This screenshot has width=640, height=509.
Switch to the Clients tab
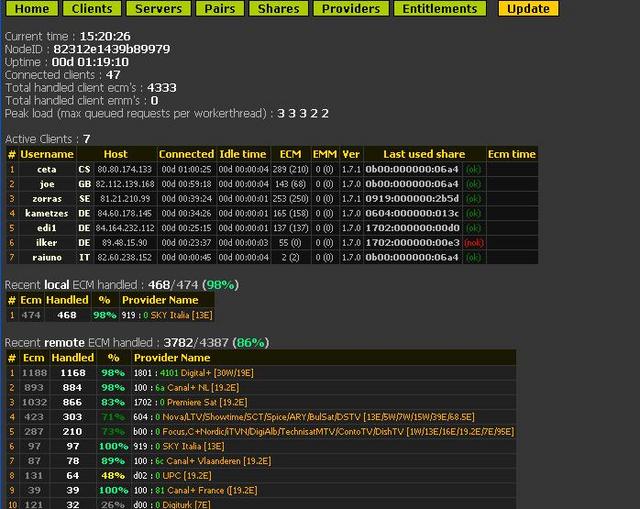[92, 9]
